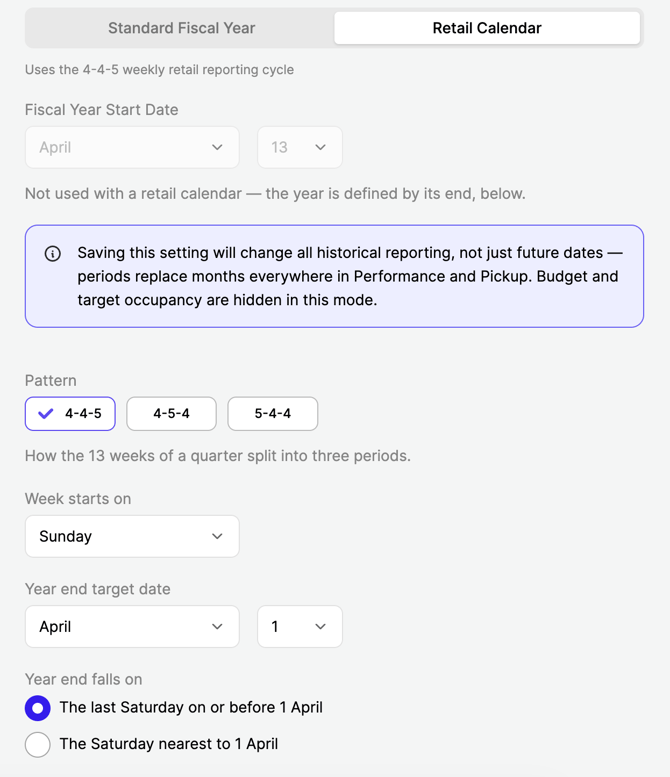This screenshot has width=670, height=777.
Task: Click the Fiscal Year Start Date 13 field
Action: pos(300,147)
